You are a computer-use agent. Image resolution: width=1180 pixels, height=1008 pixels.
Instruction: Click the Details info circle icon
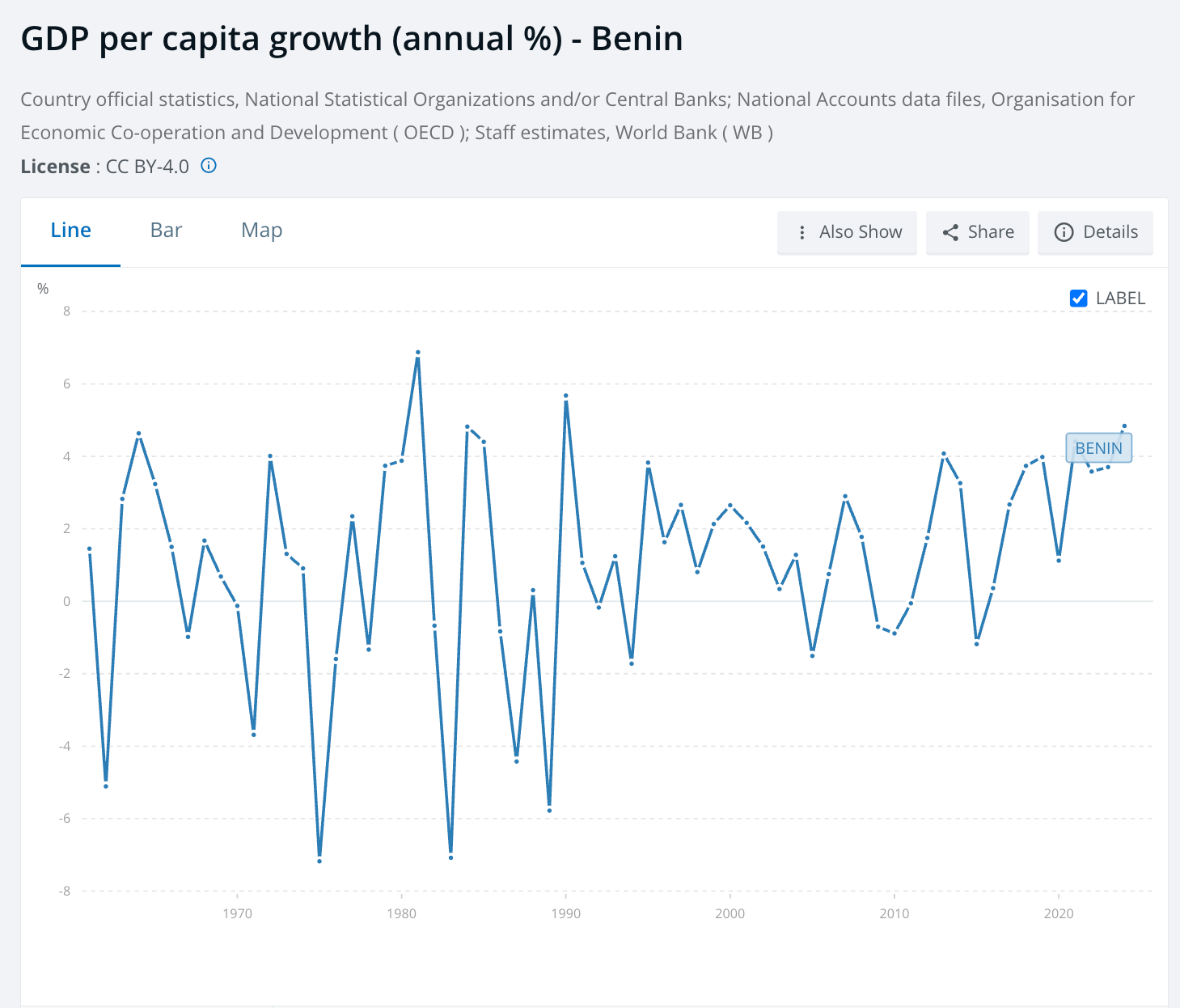[1064, 233]
